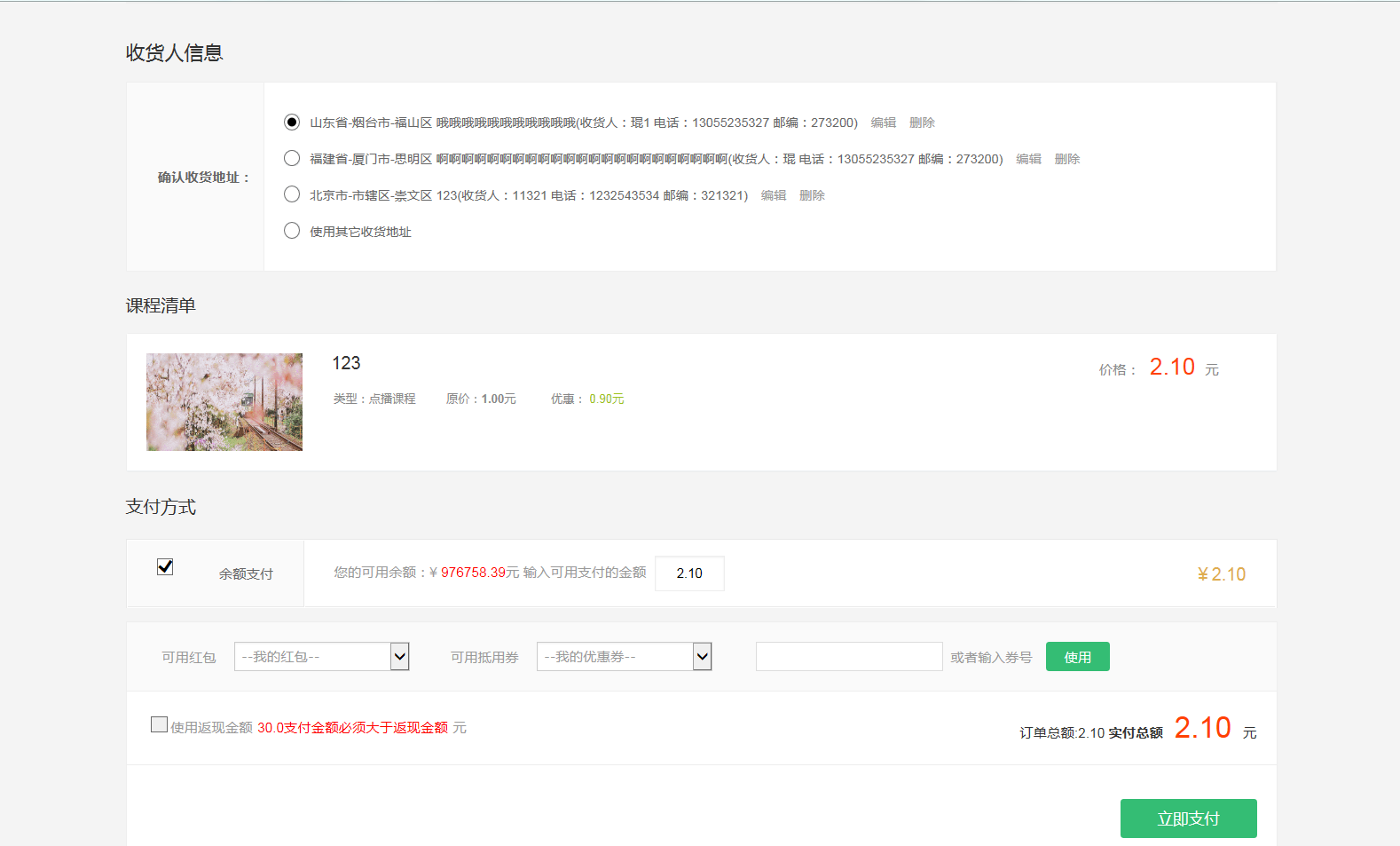The width and height of the screenshot is (1400, 846).
Task: Click the 优惠：0.90元 discount text
Action: click(587, 399)
